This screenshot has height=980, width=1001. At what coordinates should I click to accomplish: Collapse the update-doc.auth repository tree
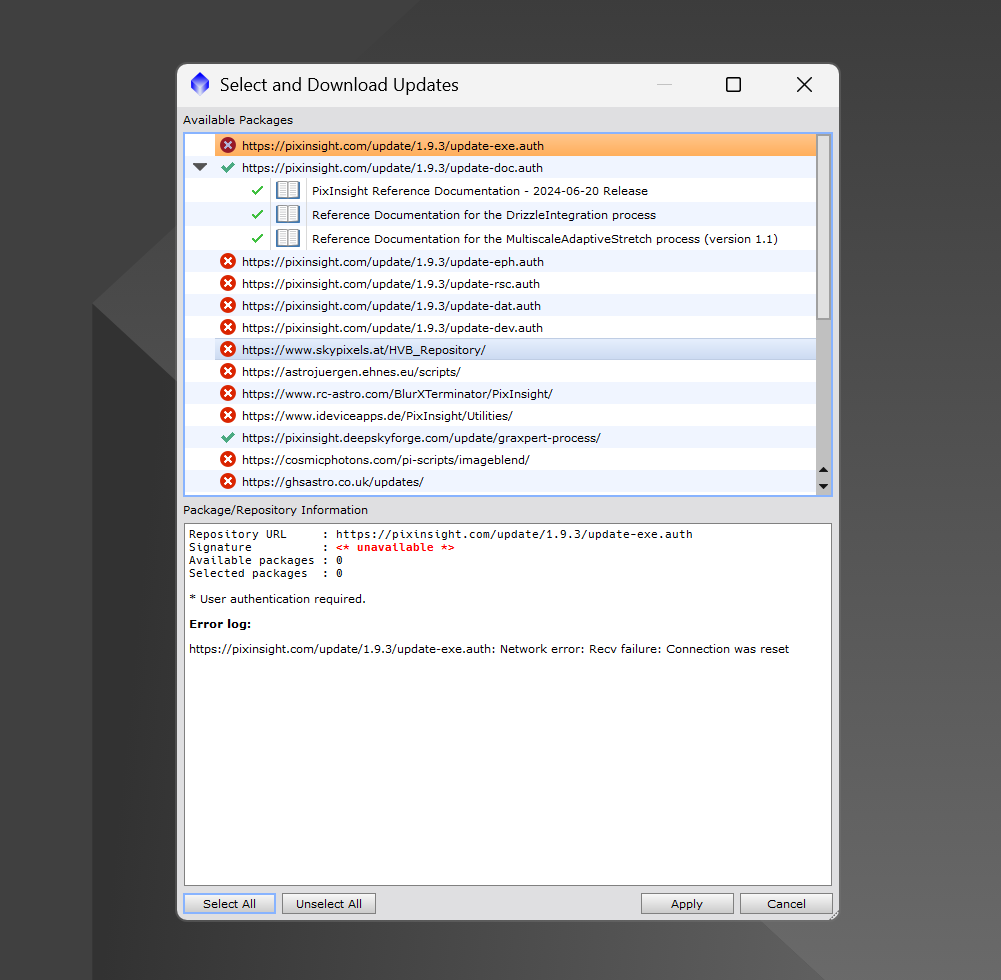pyautogui.click(x=200, y=167)
